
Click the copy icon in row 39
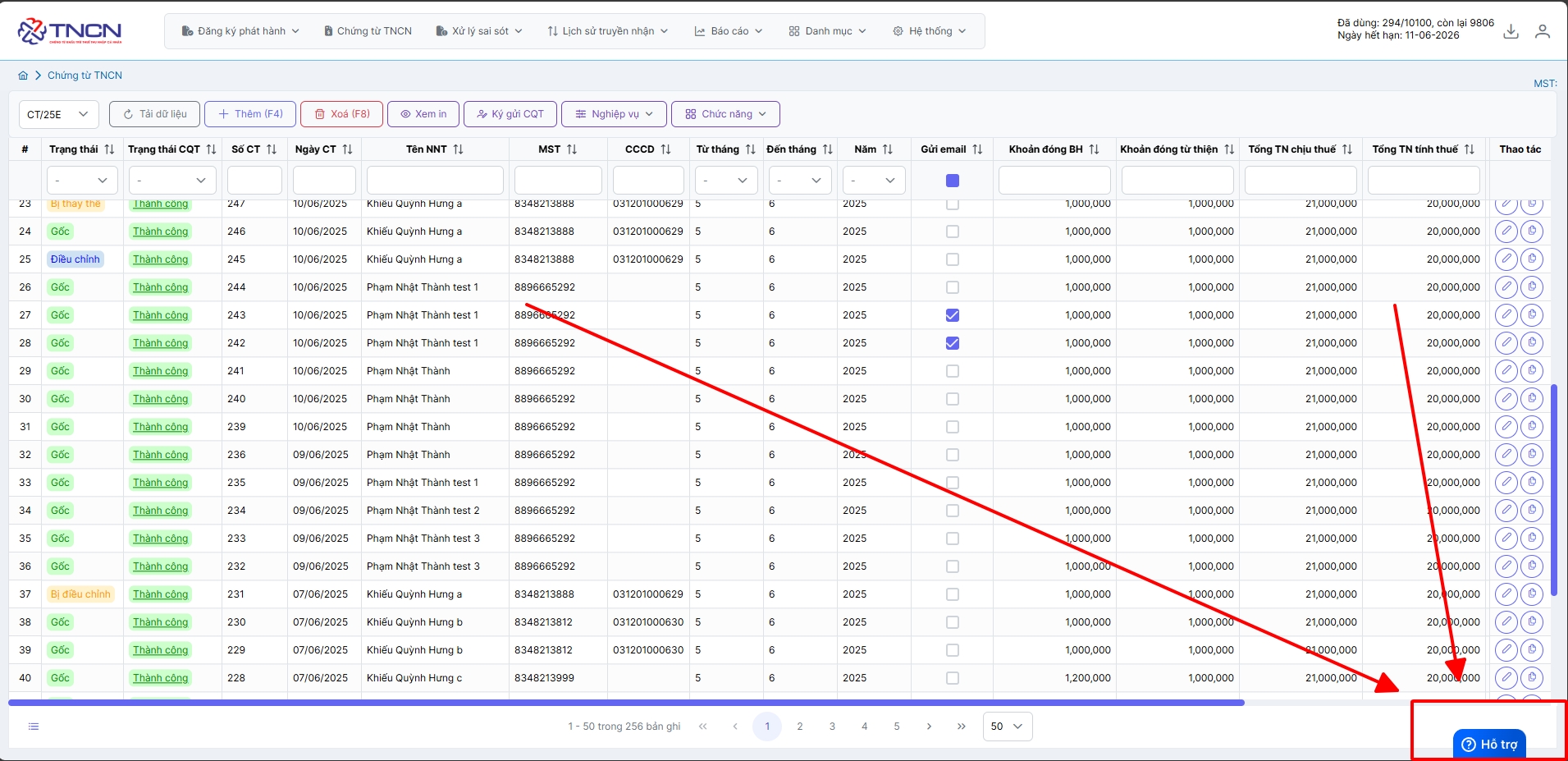[1532, 650]
